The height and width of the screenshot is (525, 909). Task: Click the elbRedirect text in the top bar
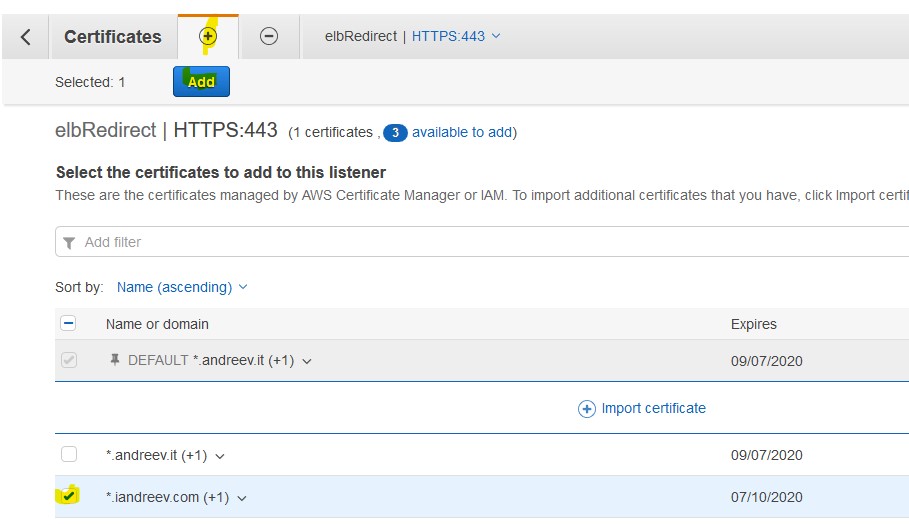[361, 36]
